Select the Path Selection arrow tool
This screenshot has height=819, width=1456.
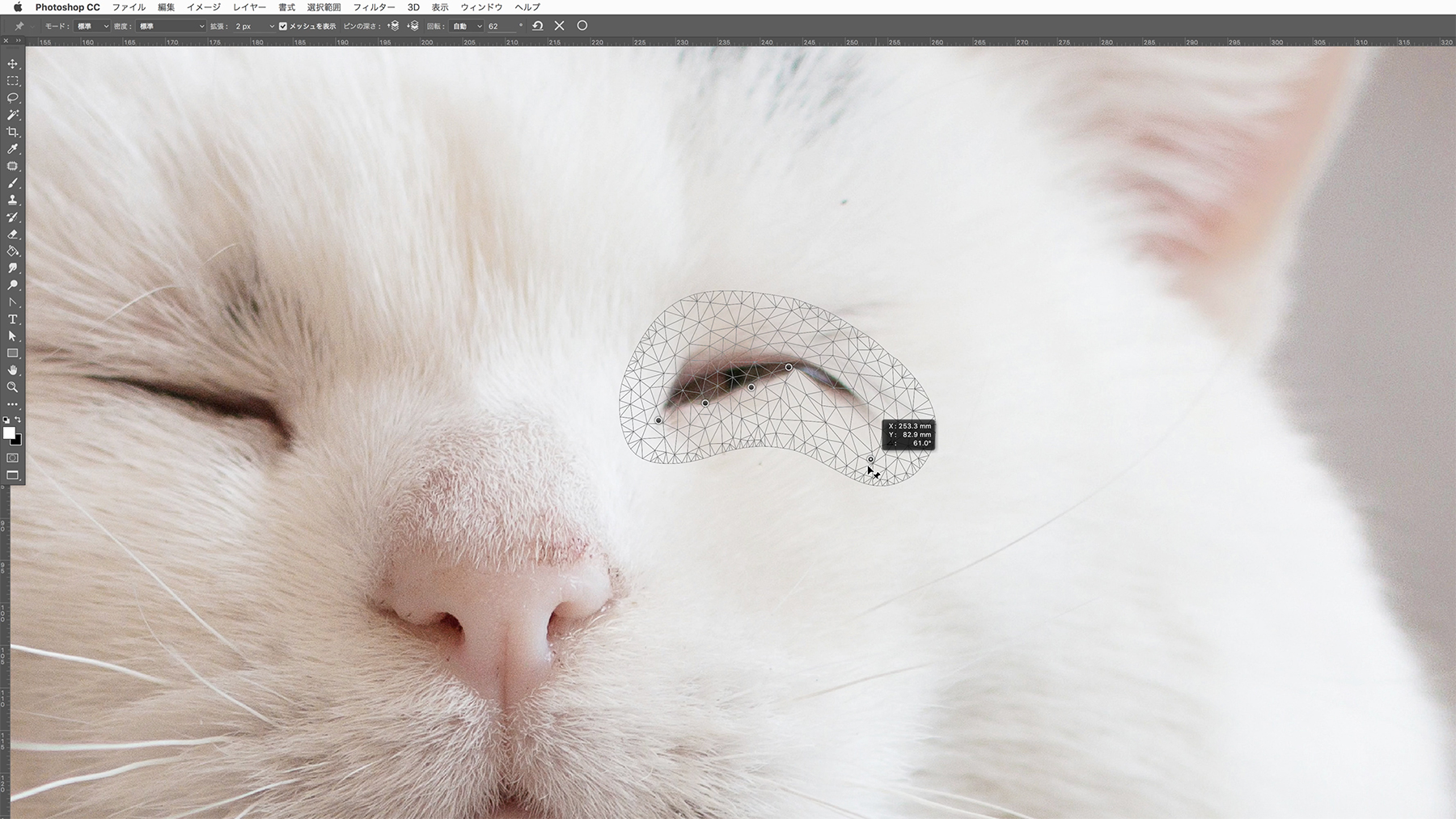point(12,336)
